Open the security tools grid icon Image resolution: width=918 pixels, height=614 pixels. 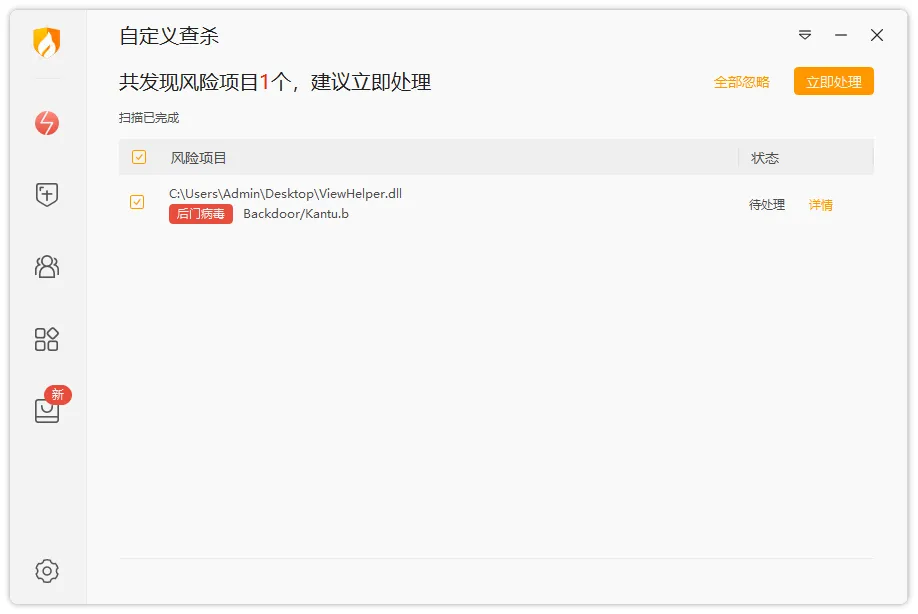pyautogui.click(x=47, y=339)
